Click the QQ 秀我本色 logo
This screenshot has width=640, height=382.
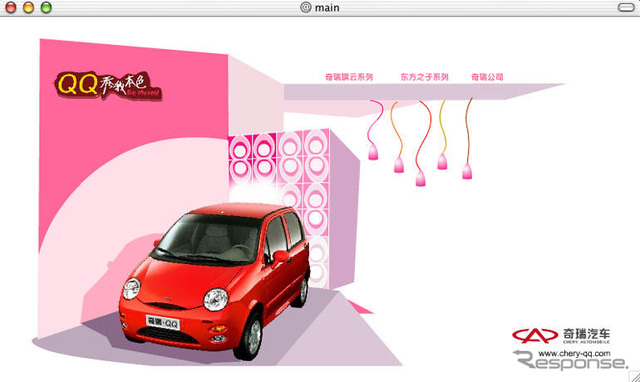108,86
